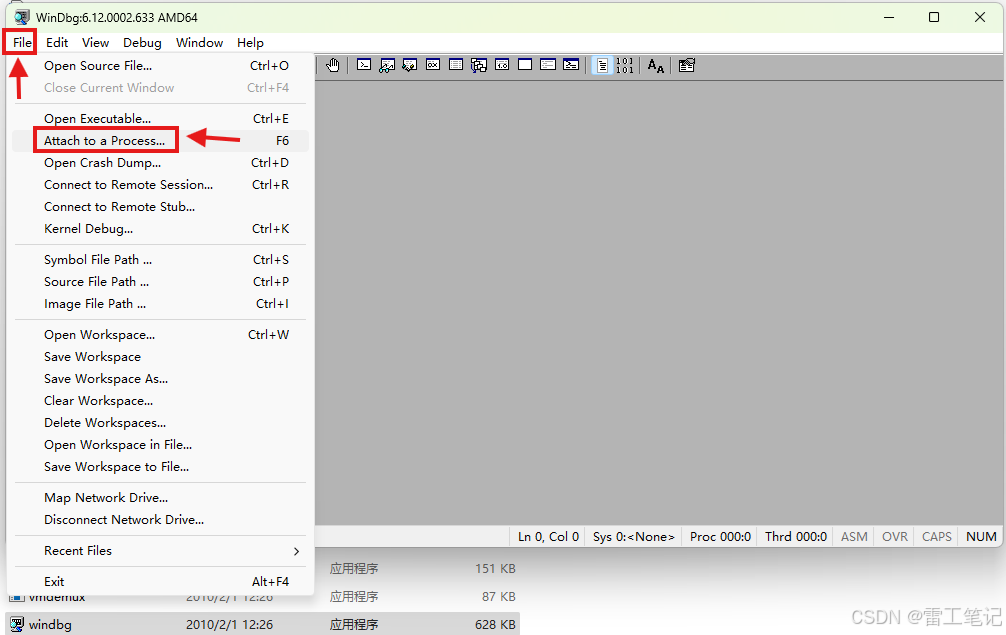1006x635 pixels.
Task: Click the Proc 000:0 status field
Action: 720,537
